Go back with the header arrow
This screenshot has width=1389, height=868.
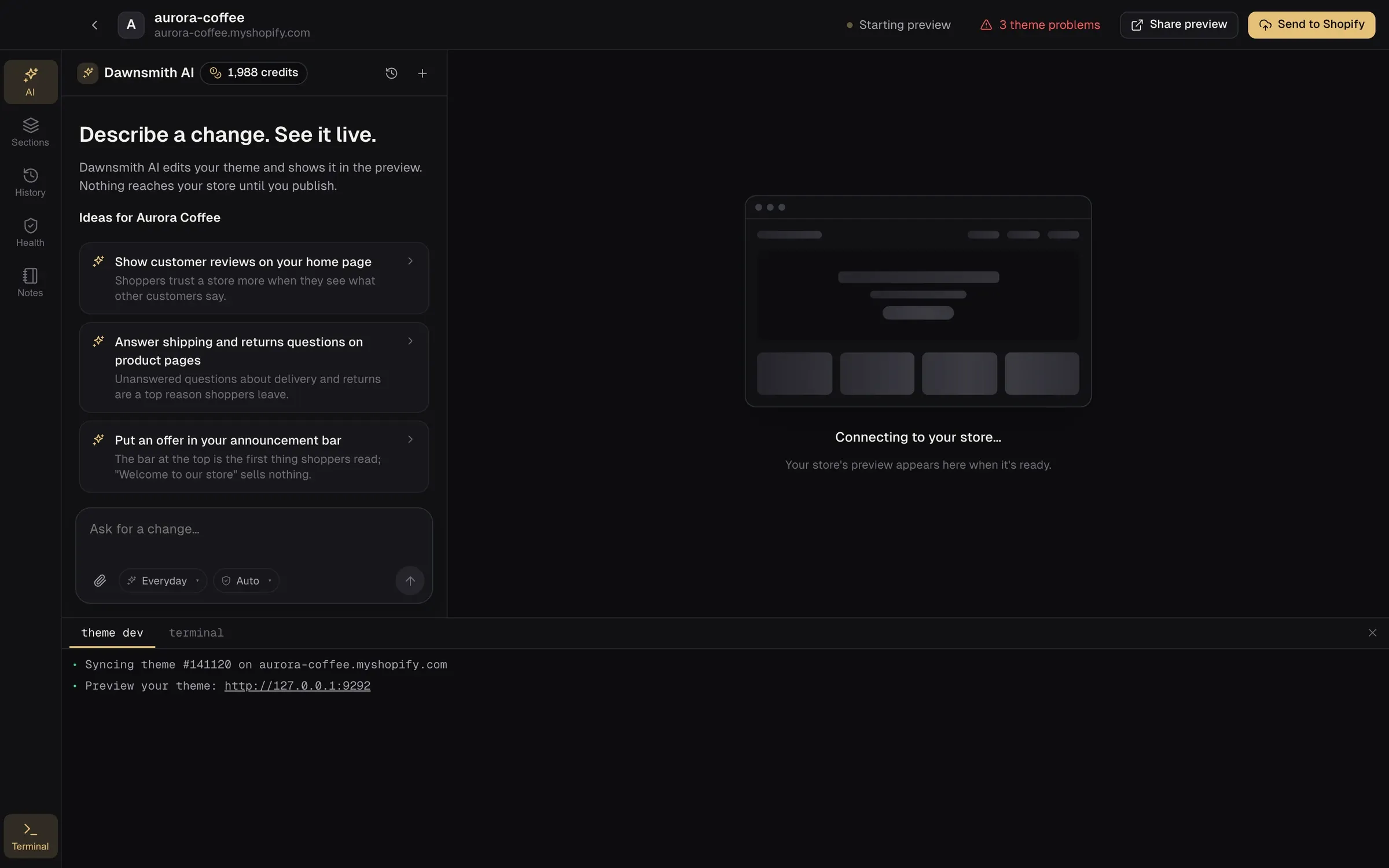coord(95,25)
